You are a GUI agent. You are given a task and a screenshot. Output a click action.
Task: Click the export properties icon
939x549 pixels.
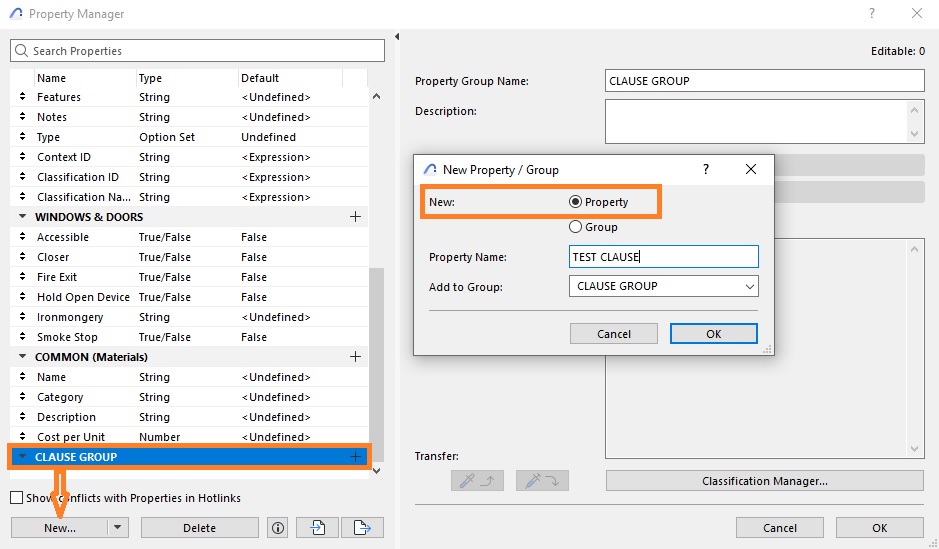[x=362, y=527]
